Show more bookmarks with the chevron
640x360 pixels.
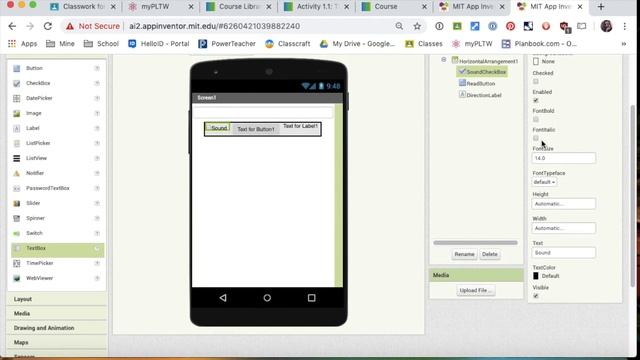[624, 44]
